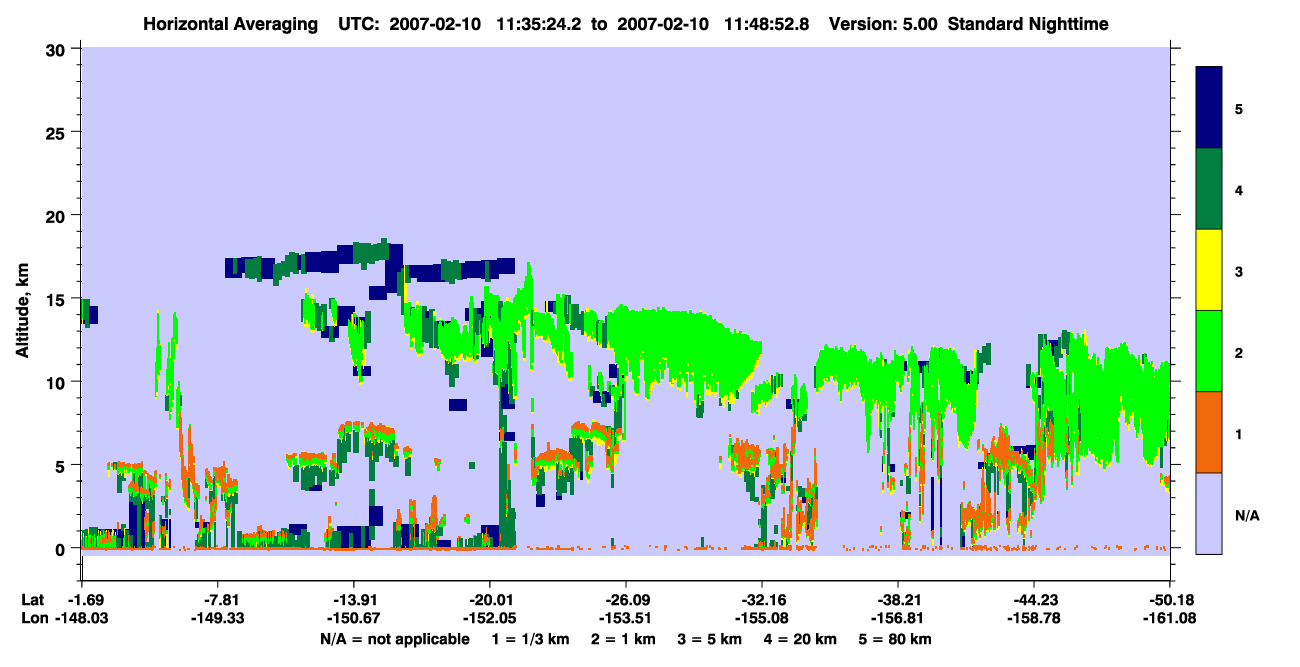This screenshot has height=667, width=1300.
Task: Click the longitude value '-149.33'
Action: point(217,618)
